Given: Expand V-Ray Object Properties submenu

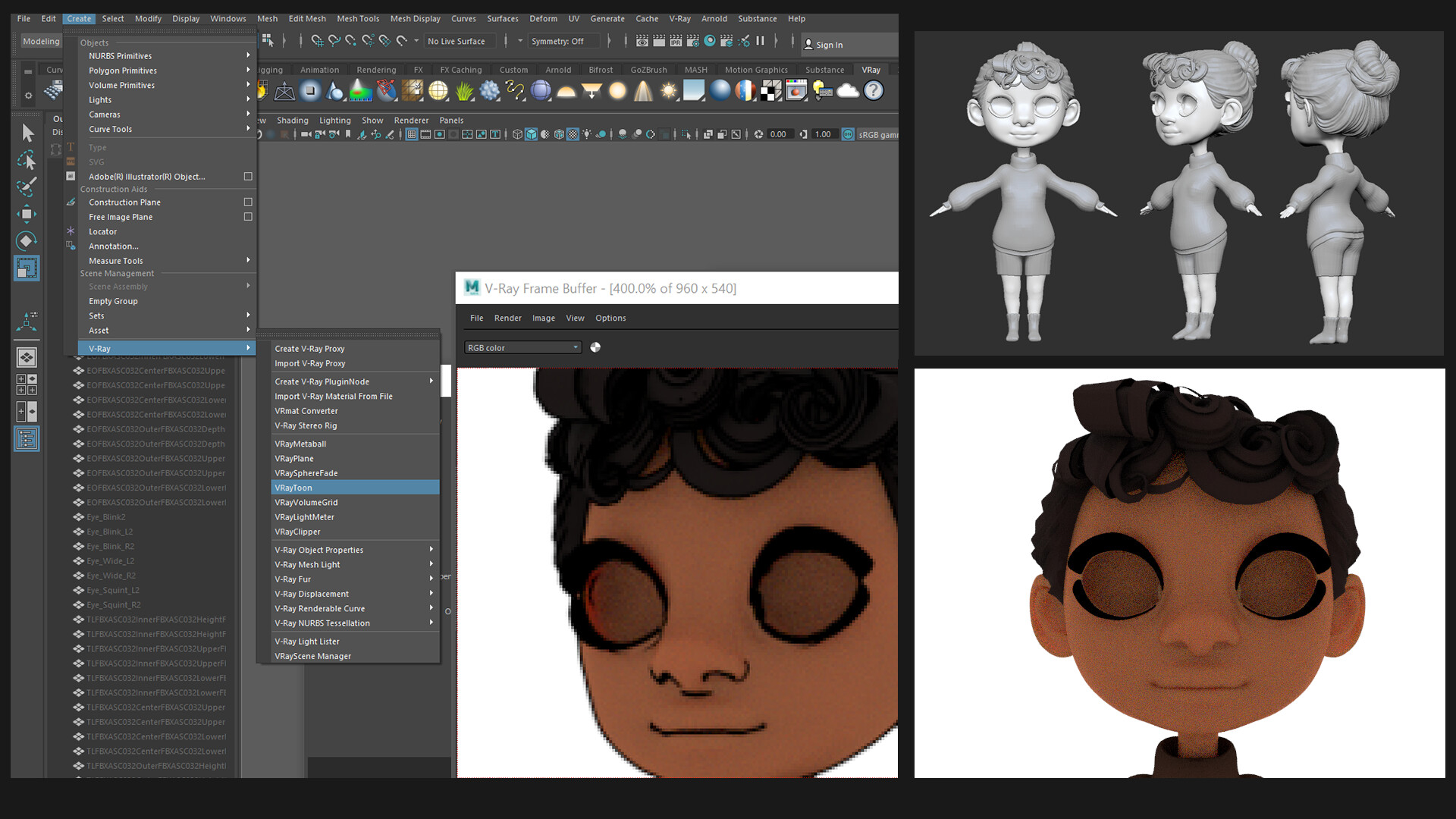Looking at the screenshot, I should 355,550.
